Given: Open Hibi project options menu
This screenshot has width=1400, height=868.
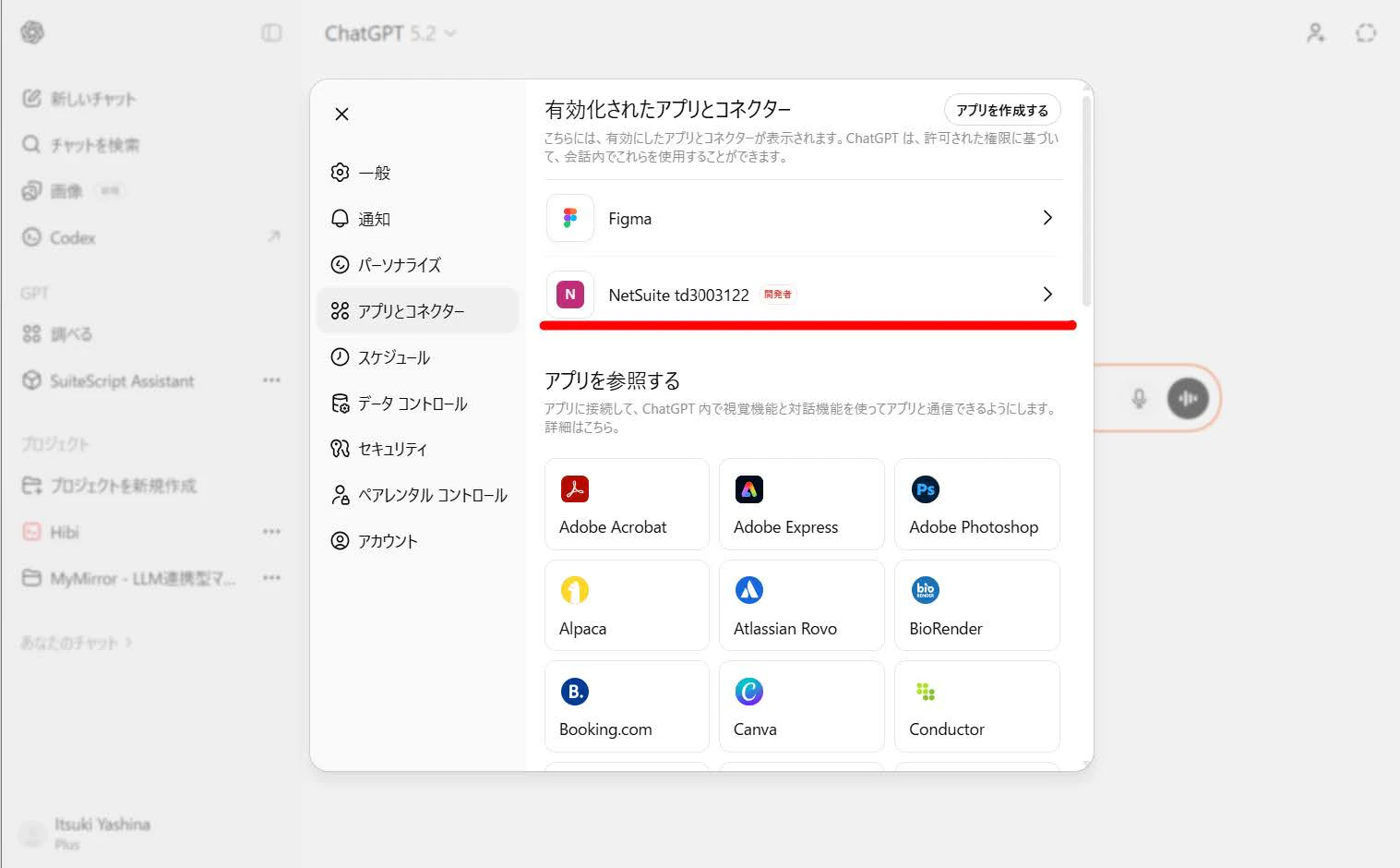Looking at the screenshot, I should pyautogui.click(x=271, y=532).
